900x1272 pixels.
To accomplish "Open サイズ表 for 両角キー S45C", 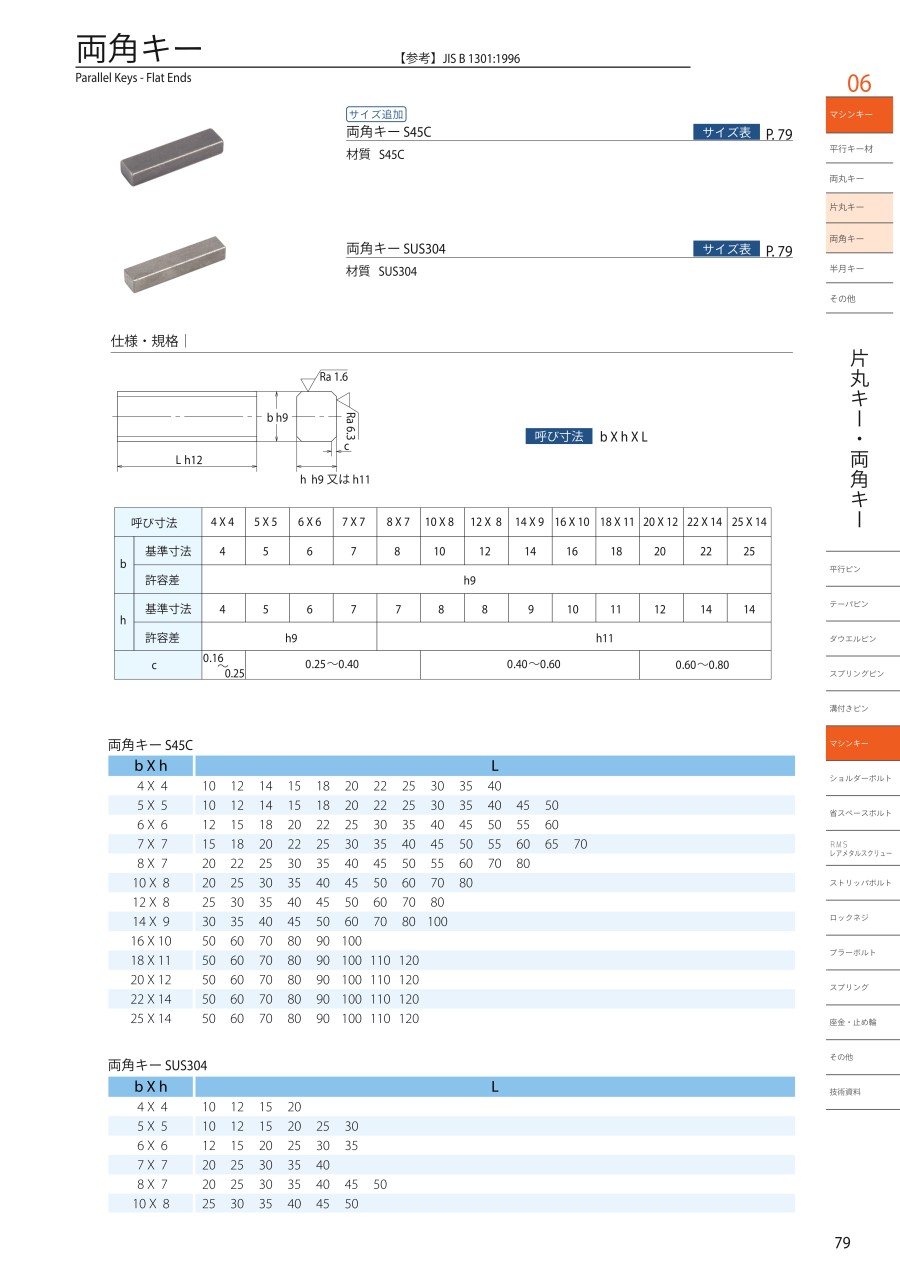I will (x=726, y=132).
